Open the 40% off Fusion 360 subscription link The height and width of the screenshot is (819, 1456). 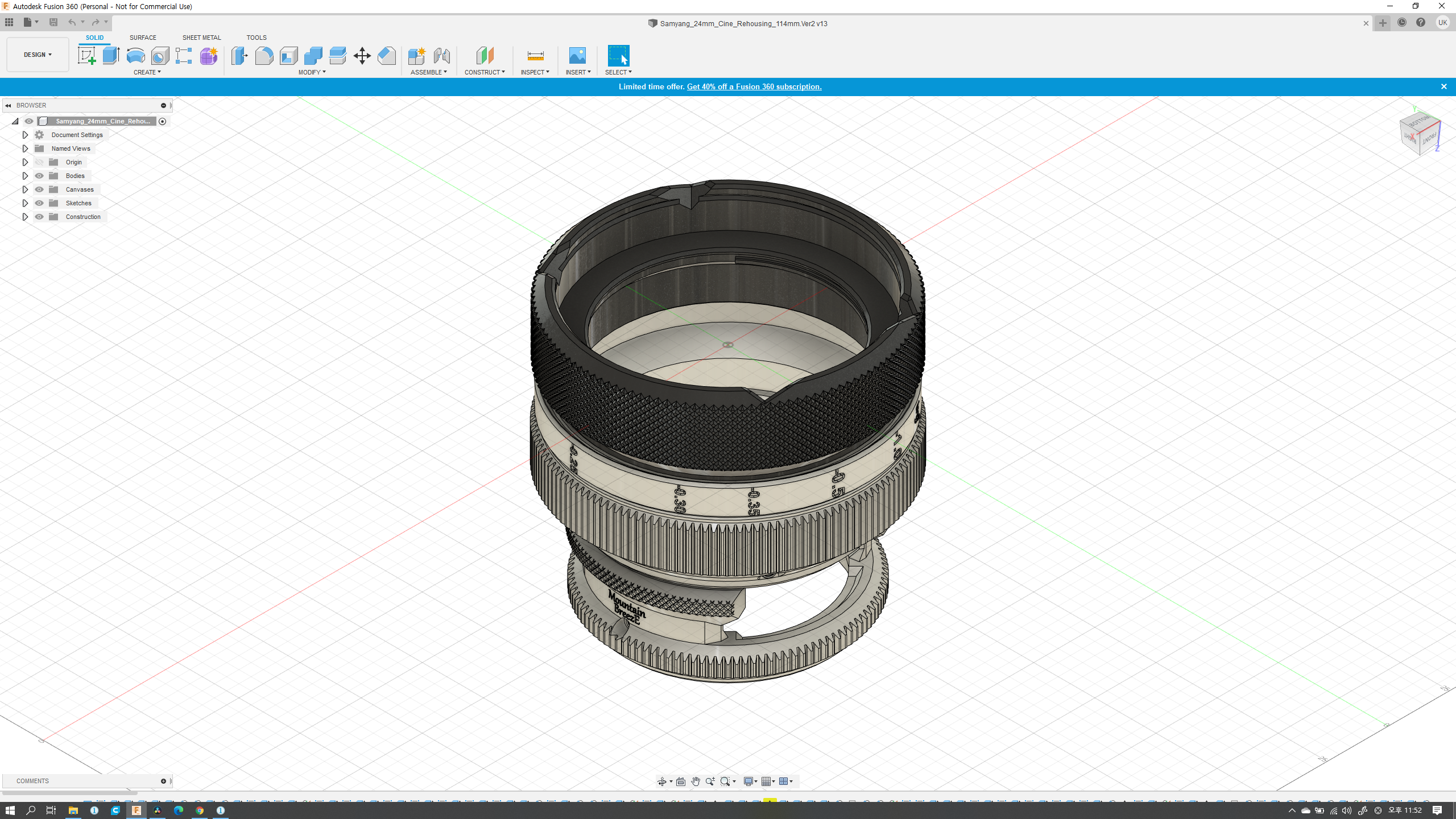[754, 86]
